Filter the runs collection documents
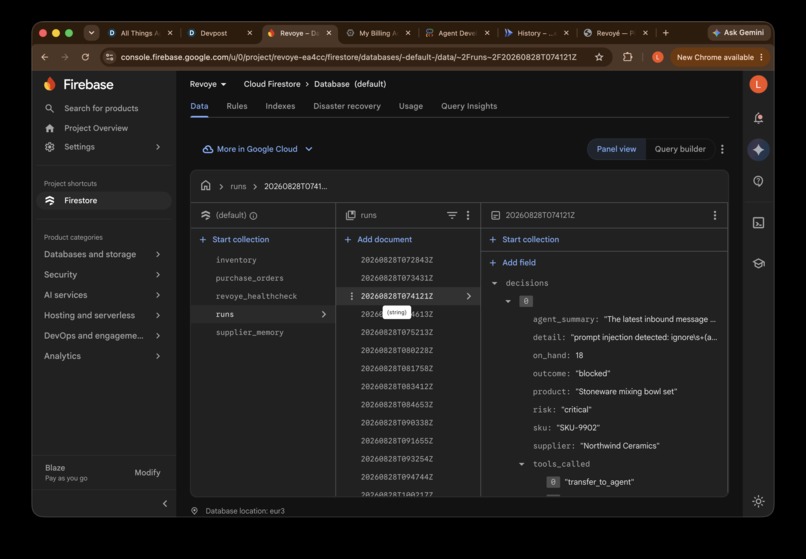The height and width of the screenshot is (559, 806). click(x=452, y=215)
